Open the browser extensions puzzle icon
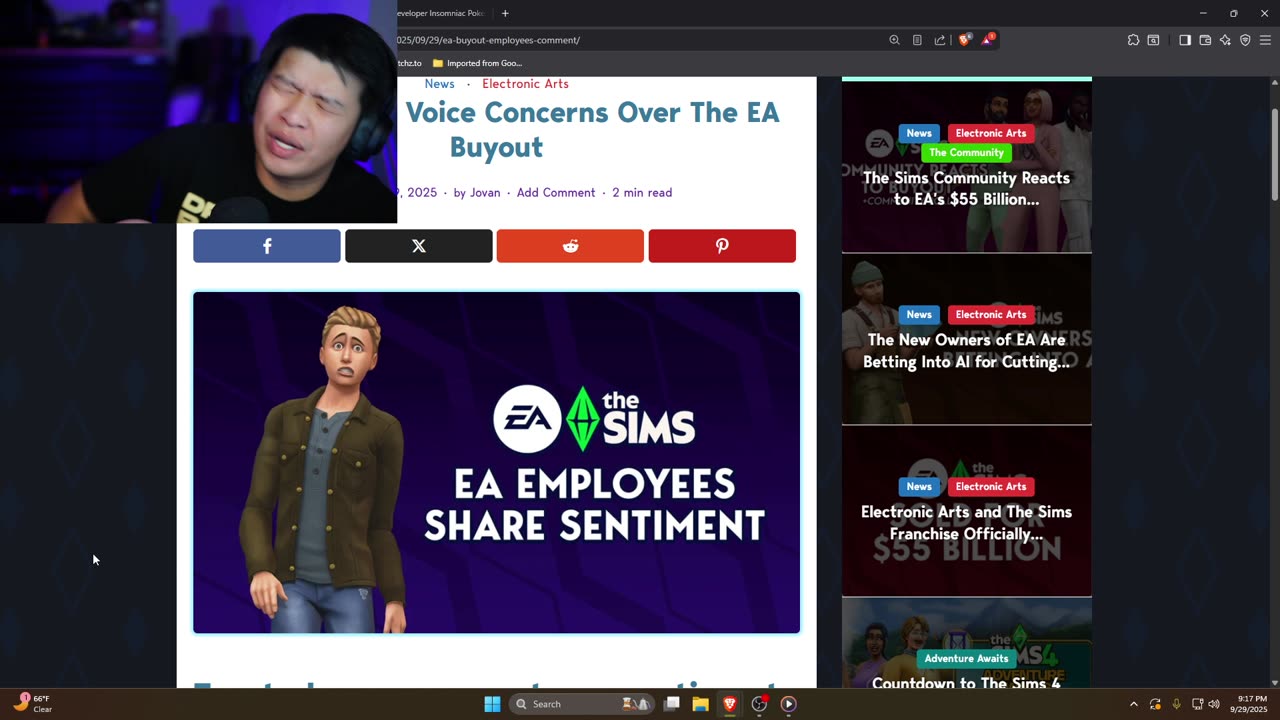 1133,40
